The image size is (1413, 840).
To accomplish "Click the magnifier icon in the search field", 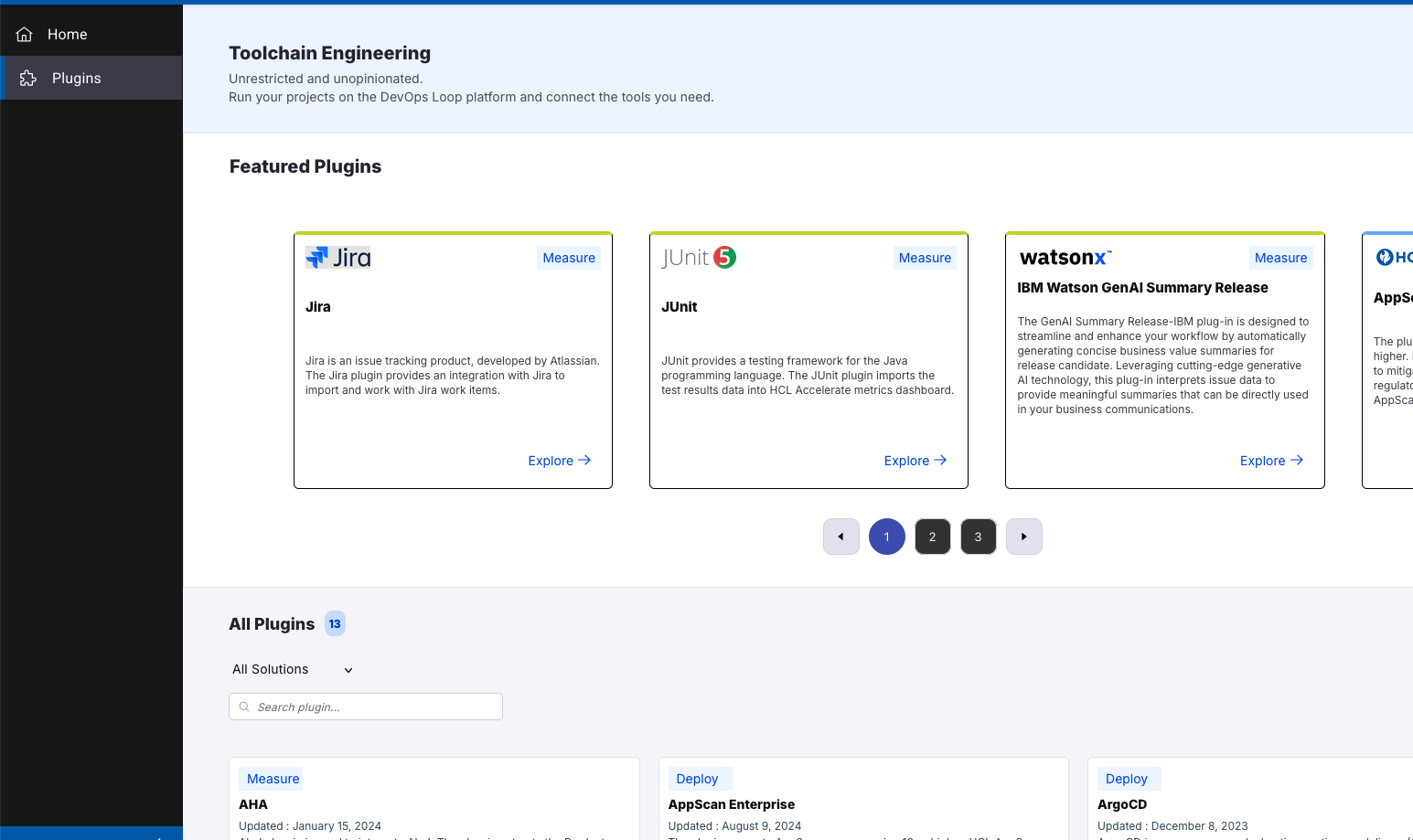I will (x=243, y=706).
